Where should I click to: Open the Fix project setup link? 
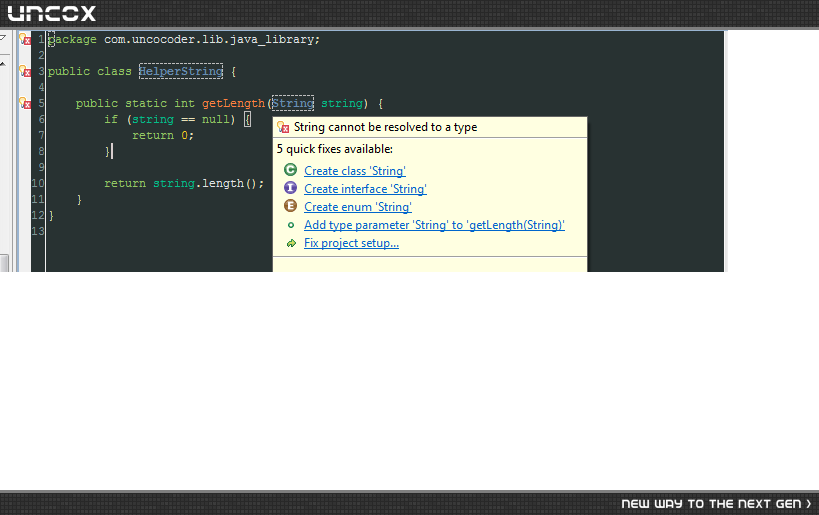pyautogui.click(x=351, y=243)
